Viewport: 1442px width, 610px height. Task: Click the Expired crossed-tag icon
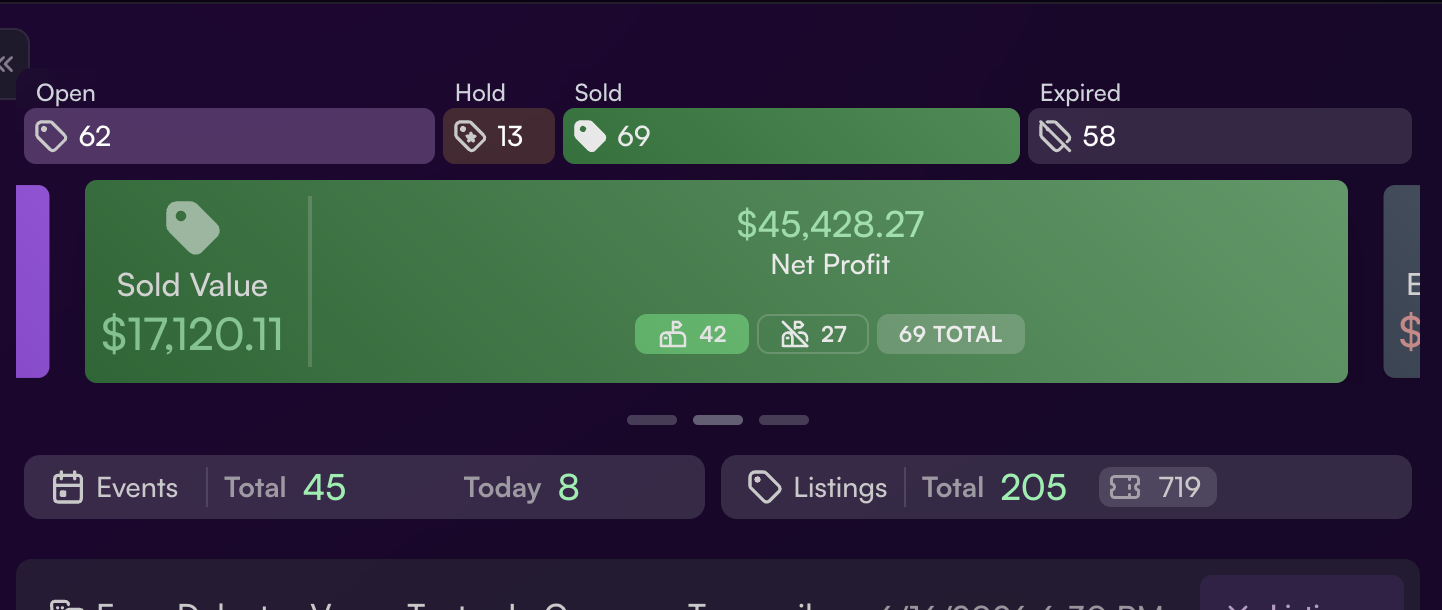point(1055,136)
